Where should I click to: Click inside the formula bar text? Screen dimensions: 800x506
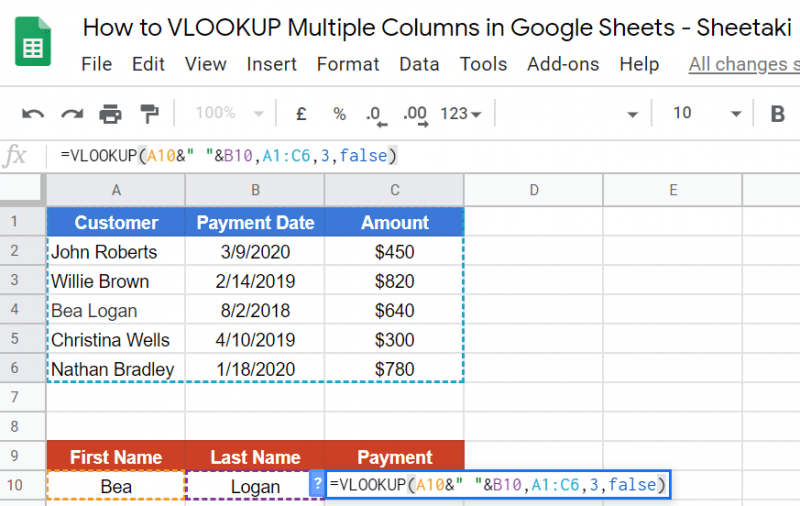point(228,155)
